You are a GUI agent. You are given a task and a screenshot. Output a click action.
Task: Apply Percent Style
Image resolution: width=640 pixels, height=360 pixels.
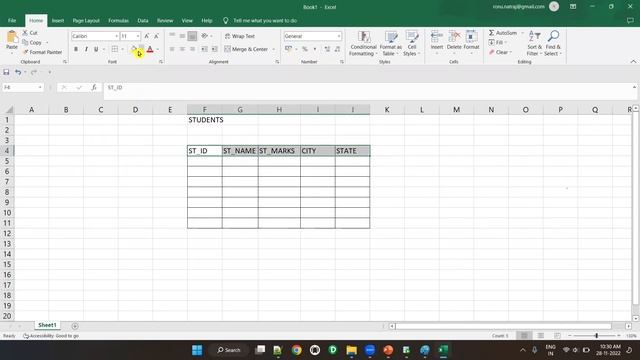click(304, 49)
